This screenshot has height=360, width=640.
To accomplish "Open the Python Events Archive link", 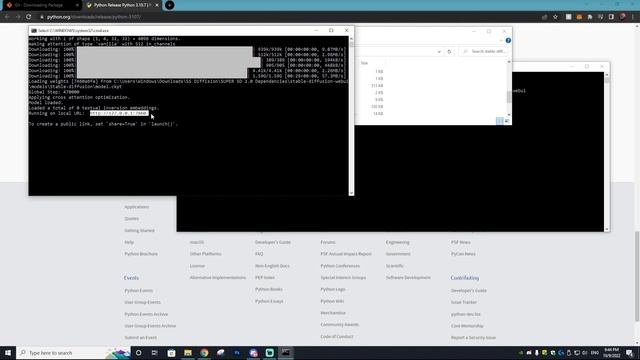I will coord(146,314).
